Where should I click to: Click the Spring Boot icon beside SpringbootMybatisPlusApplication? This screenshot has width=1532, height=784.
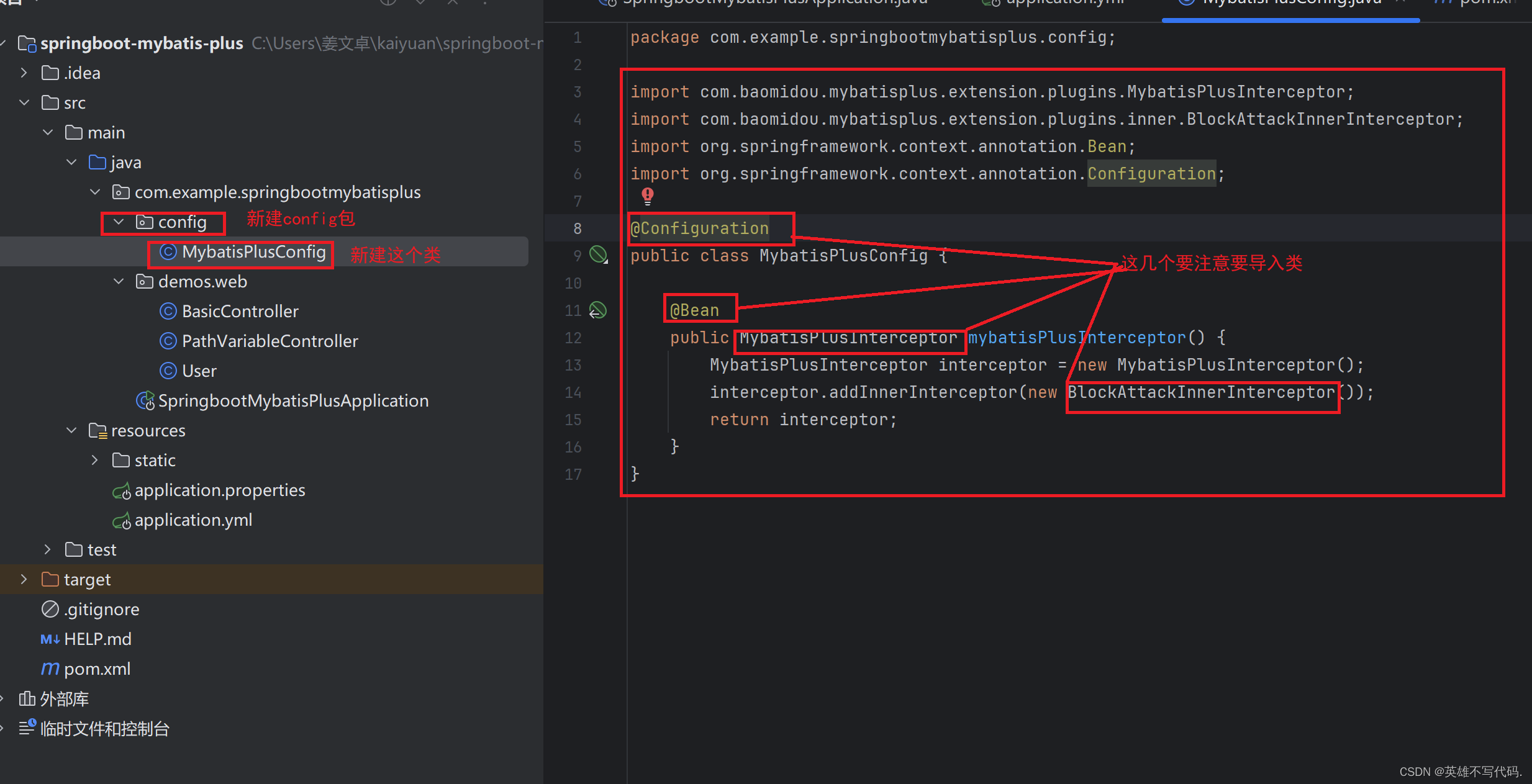[x=145, y=400]
